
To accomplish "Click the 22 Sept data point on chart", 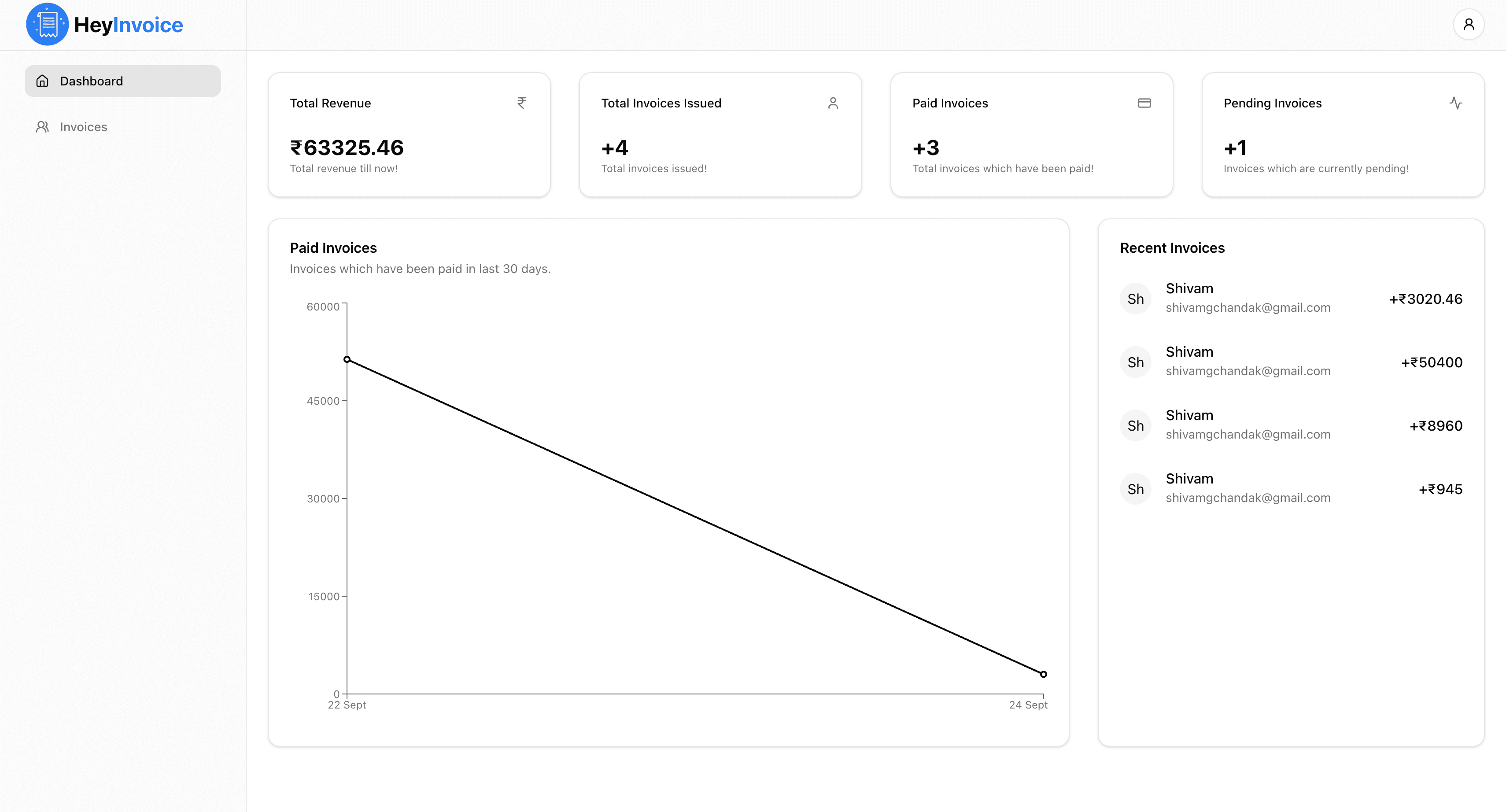I will pos(347,359).
